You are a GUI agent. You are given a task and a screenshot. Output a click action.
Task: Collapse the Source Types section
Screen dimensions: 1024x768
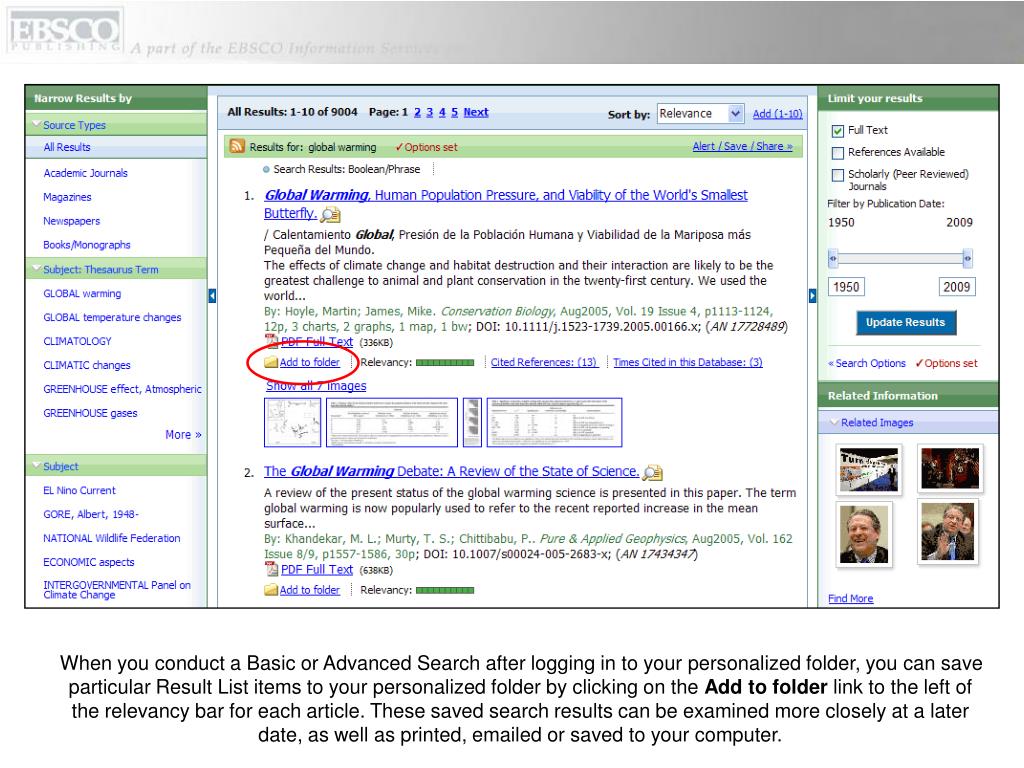tap(37, 124)
